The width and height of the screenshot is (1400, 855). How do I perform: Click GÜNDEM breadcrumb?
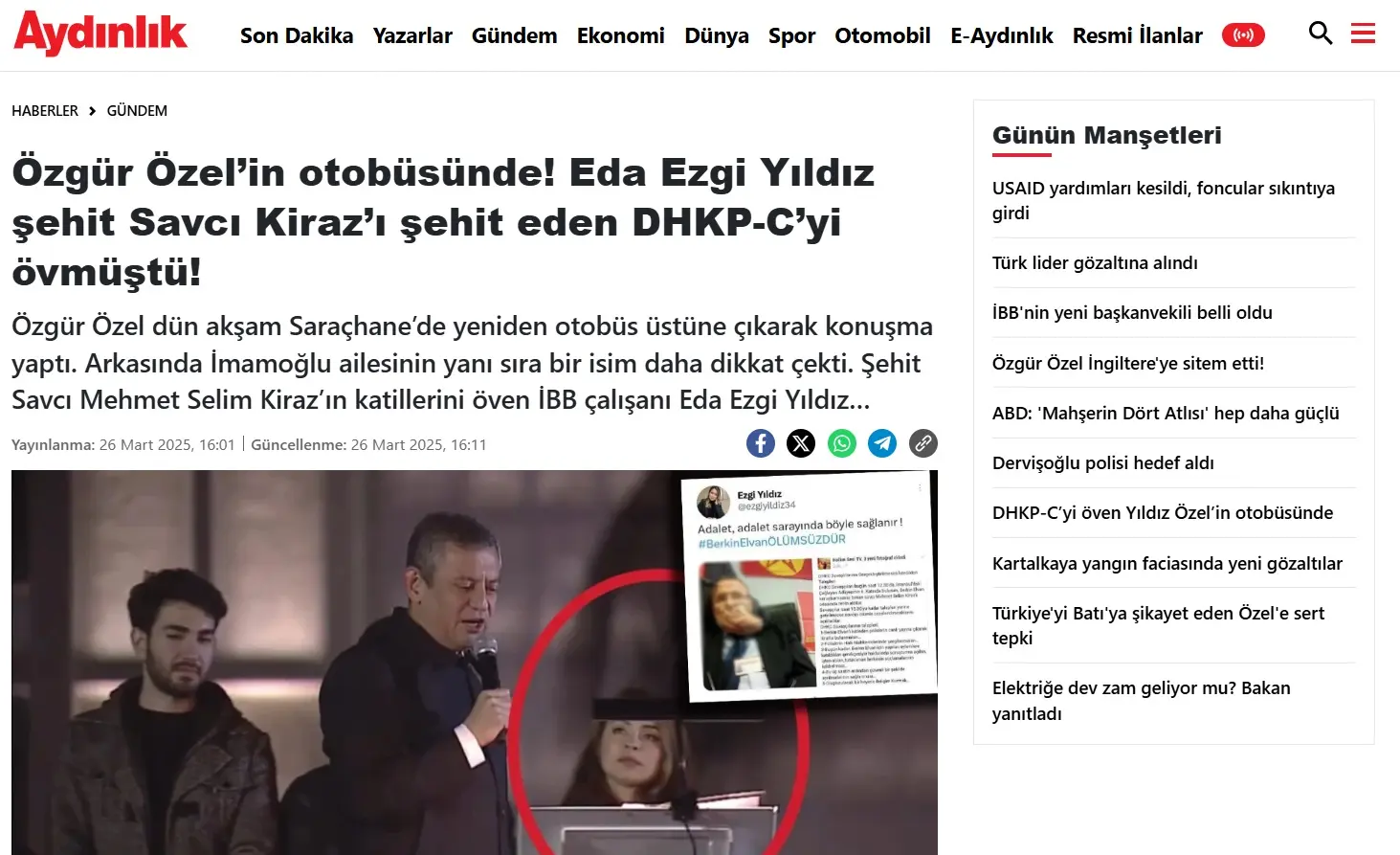(137, 111)
